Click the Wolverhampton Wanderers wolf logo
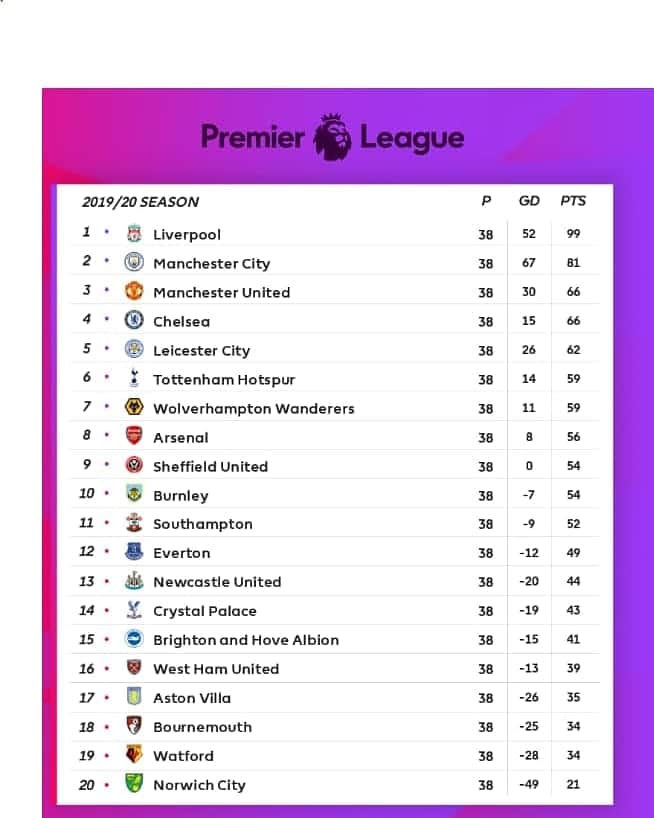Image resolution: width=654 pixels, height=818 pixels. click(x=134, y=407)
